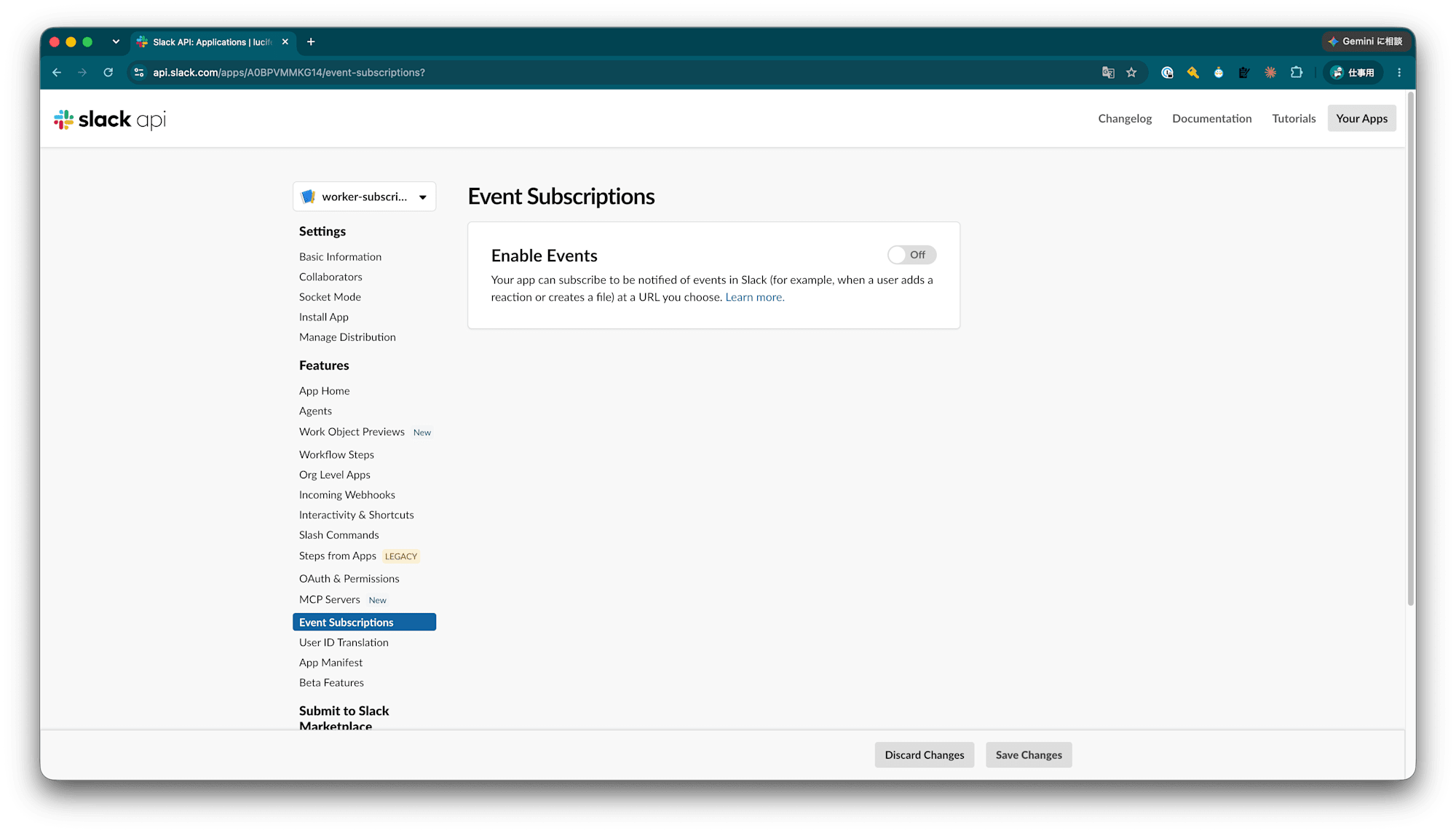Open the Changelog page
Image resolution: width=1456 pixels, height=833 pixels.
coord(1125,119)
